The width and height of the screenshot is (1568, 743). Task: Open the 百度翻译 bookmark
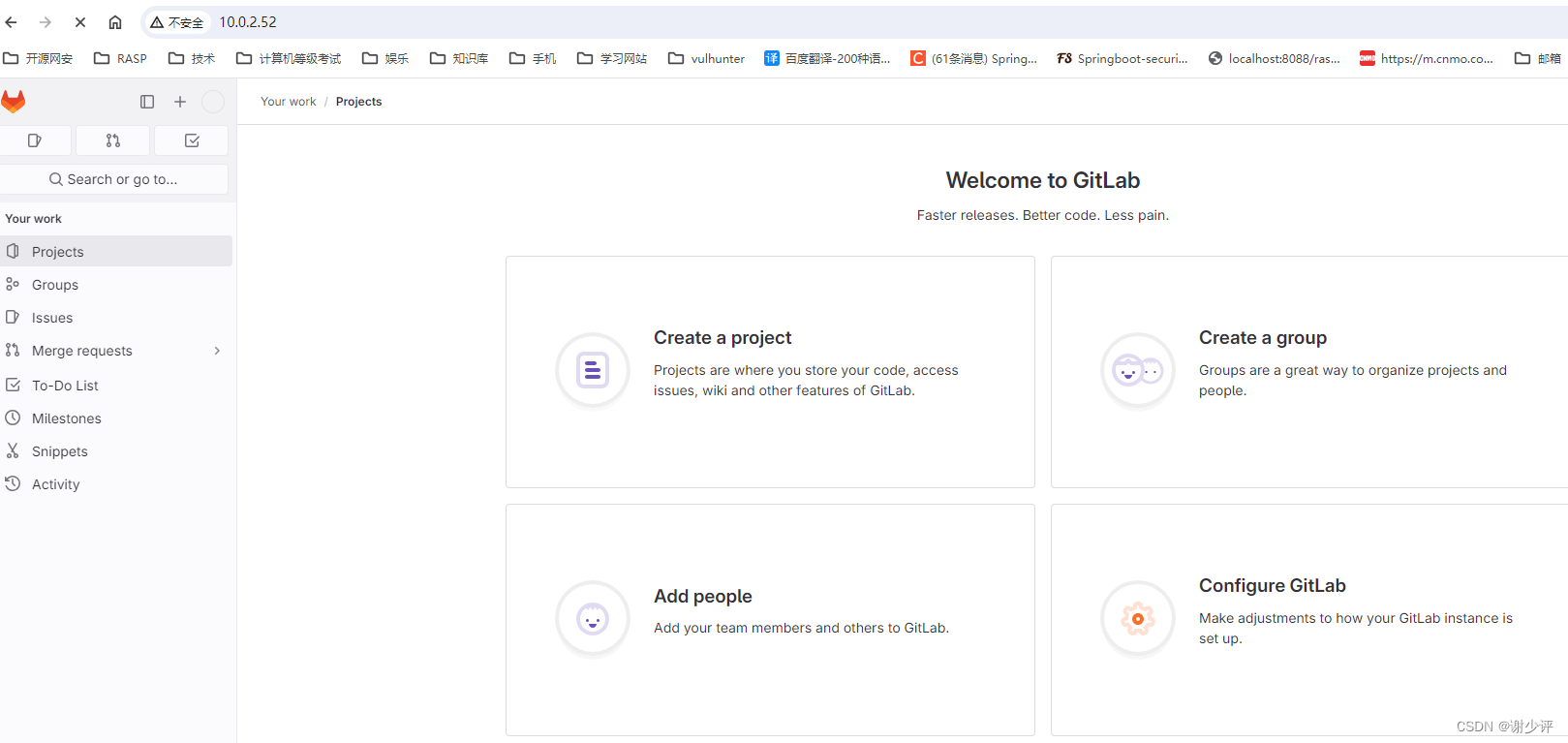[827, 58]
